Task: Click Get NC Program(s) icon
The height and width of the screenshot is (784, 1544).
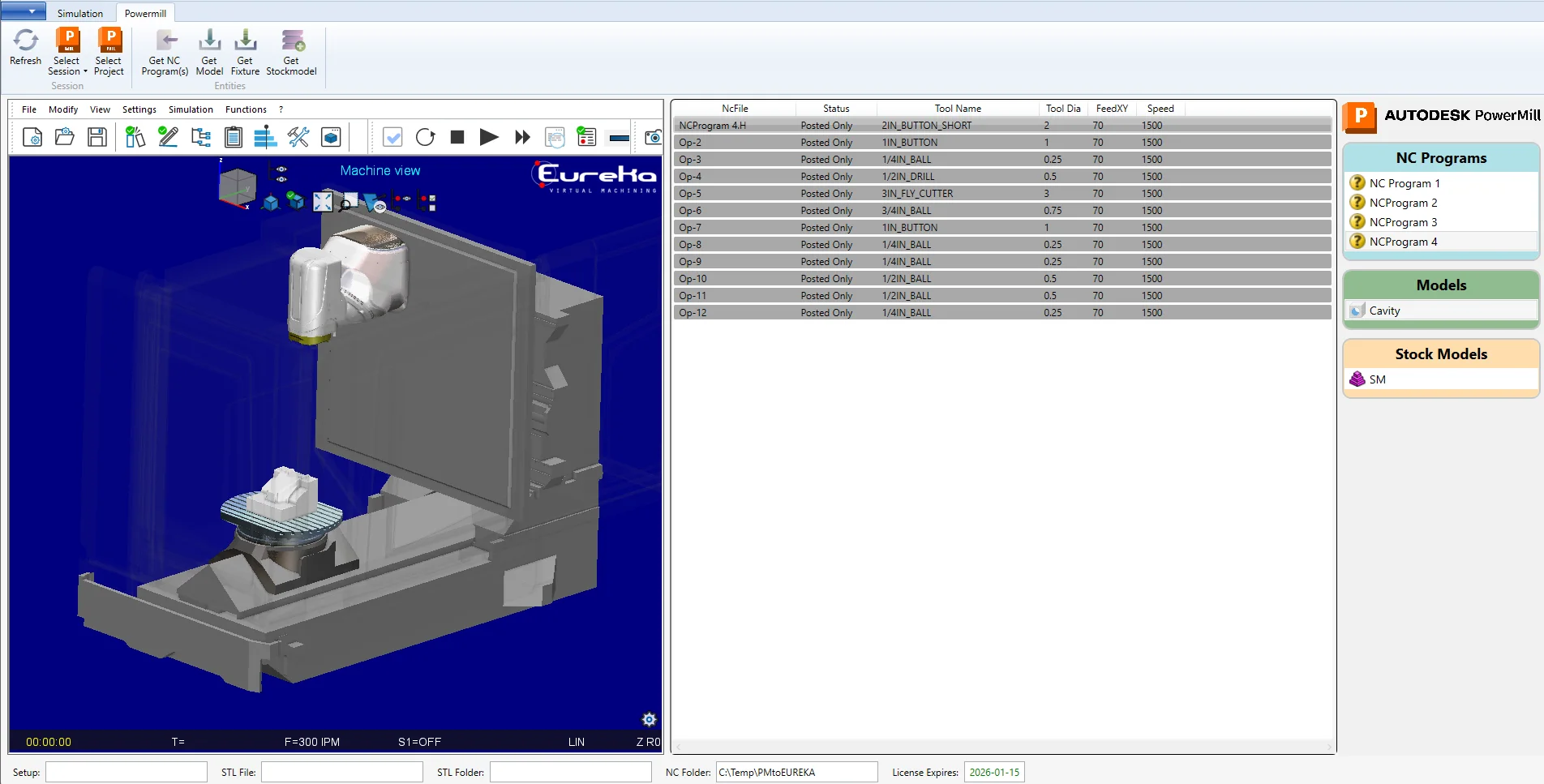Action: pyautogui.click(x=165, y=41)
